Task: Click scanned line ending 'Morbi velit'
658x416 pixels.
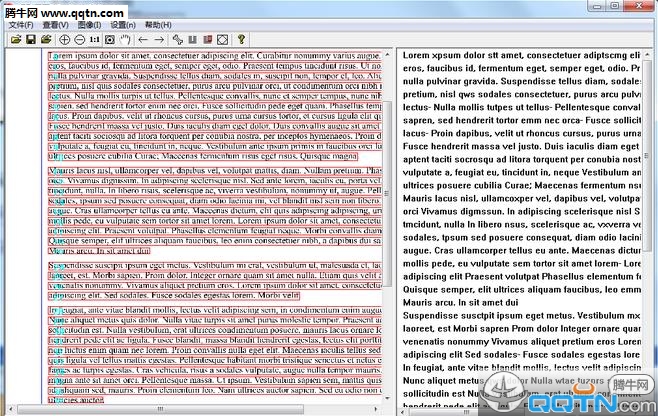Action: (x=174, y=296)
